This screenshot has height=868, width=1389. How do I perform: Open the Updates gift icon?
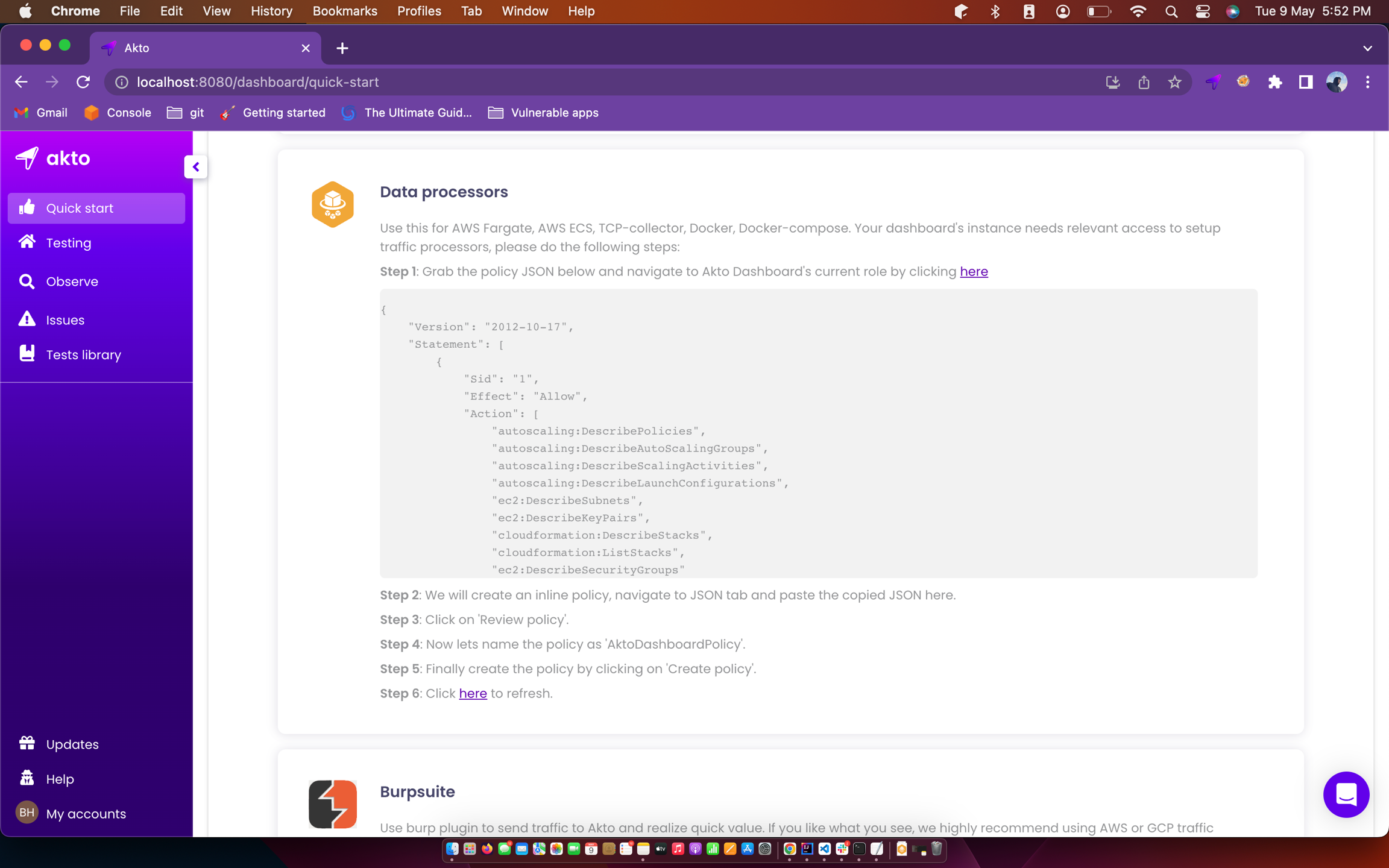point(72,744)
